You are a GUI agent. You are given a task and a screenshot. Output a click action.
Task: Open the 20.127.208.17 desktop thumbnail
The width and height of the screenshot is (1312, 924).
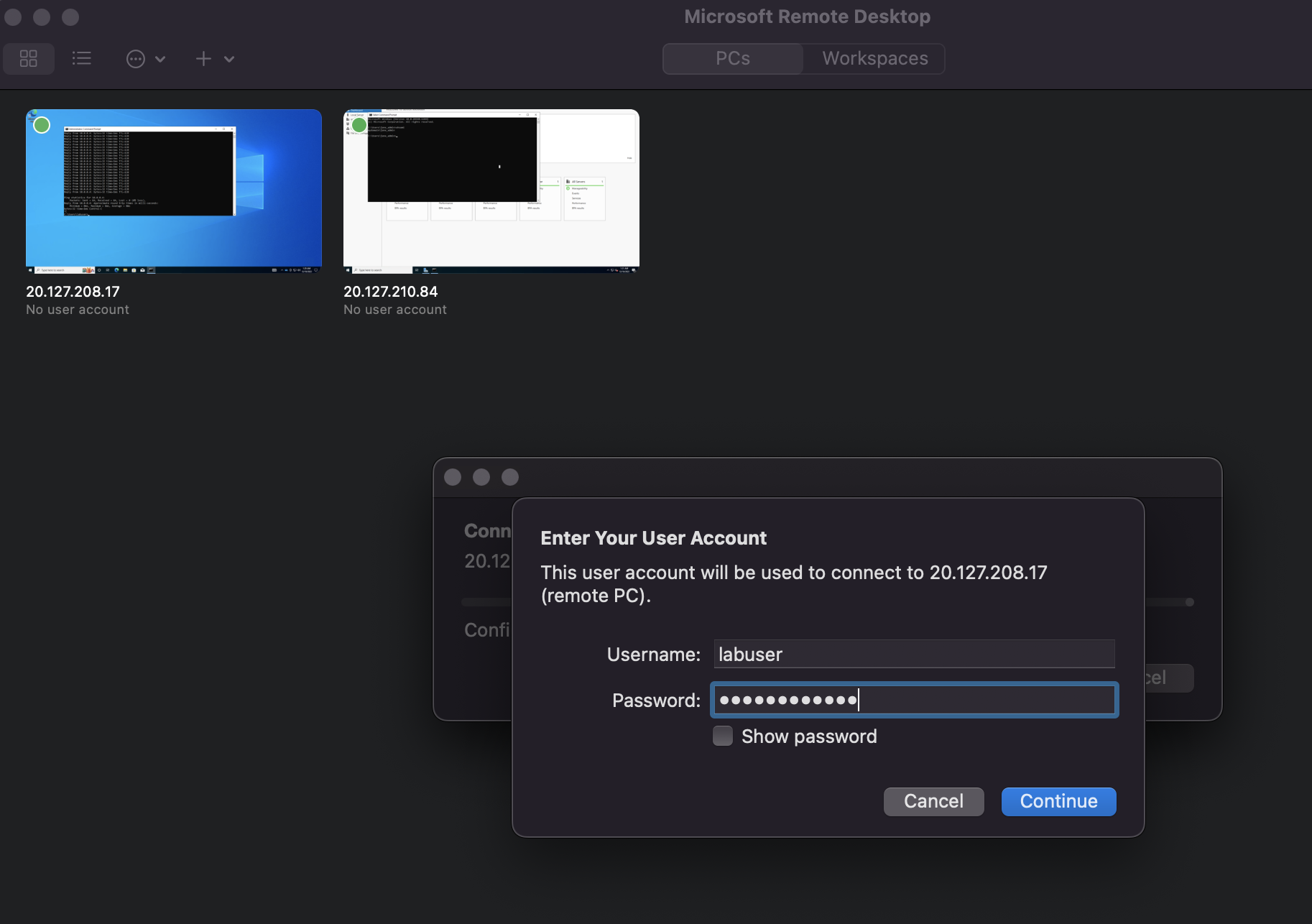[x=174, y=191]
